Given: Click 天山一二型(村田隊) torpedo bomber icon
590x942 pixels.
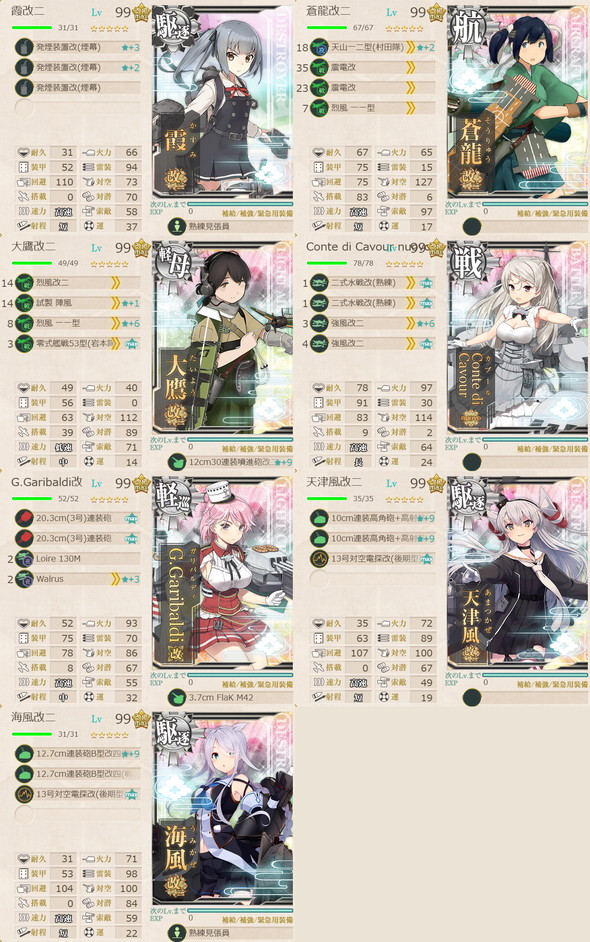Looking at the screenshot, I should [319, 47].
